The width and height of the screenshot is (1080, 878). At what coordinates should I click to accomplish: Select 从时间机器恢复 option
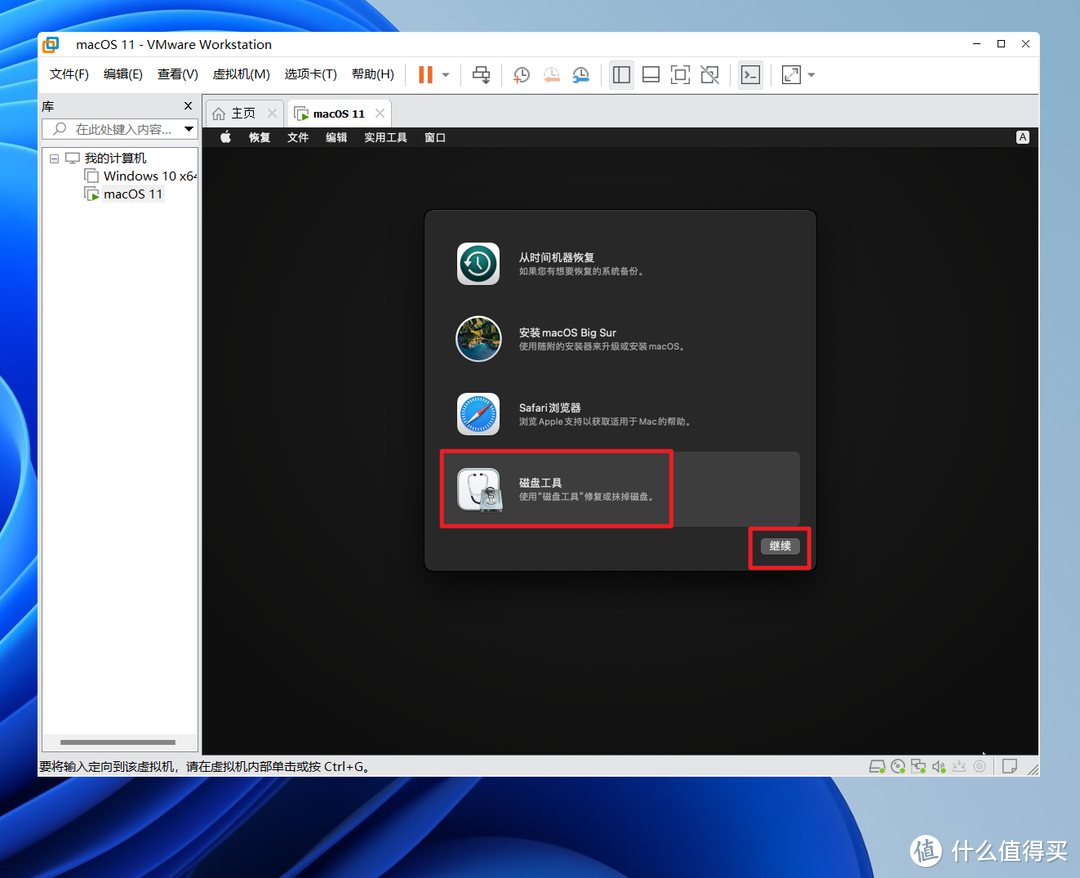pos(620,264)
